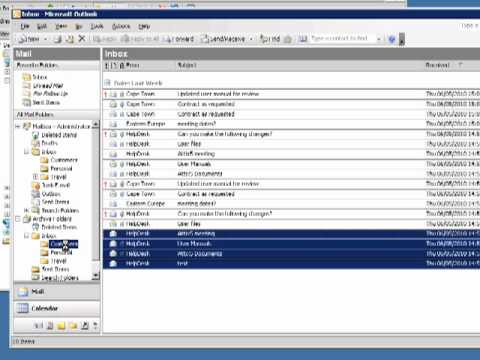Click the Shortcuts icon in navigation bottom bar
The width and height of the screenshot is (480, 360).
pyautogui.click(x=85, y=326)
